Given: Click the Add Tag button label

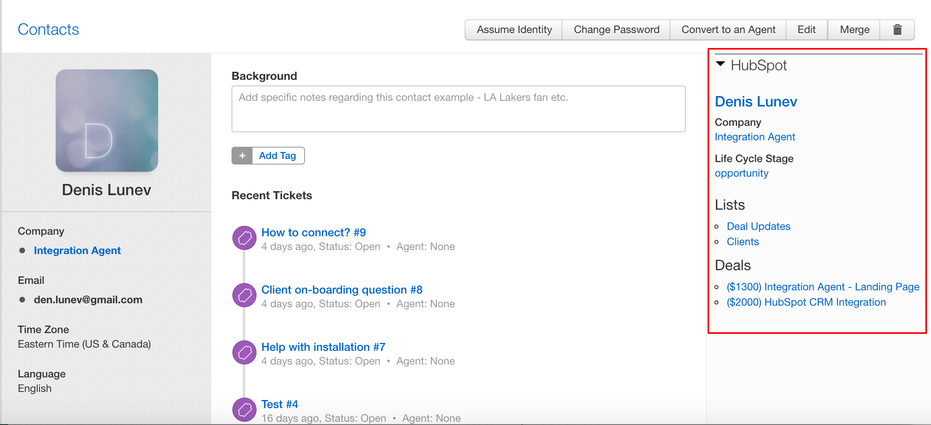Looking at the screenshot, I should coord(277,156).
